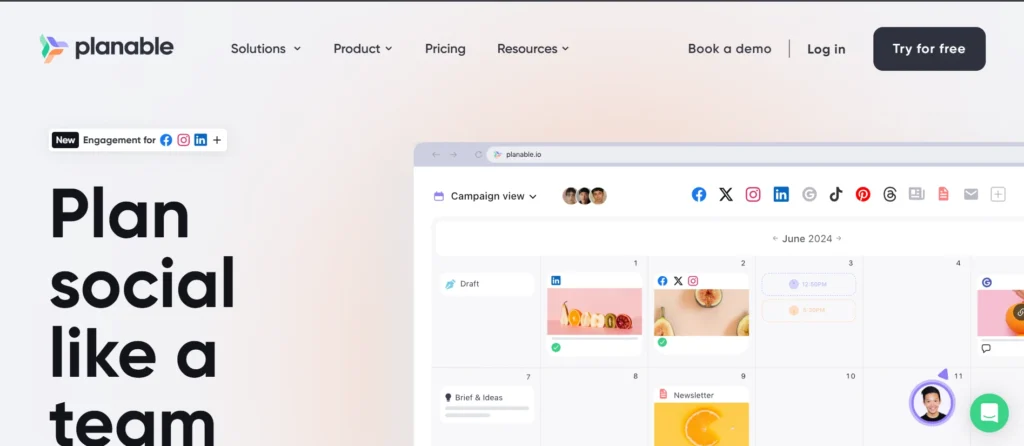
Task: Open the Campaign view dropdown
Action: coord(493,196)
